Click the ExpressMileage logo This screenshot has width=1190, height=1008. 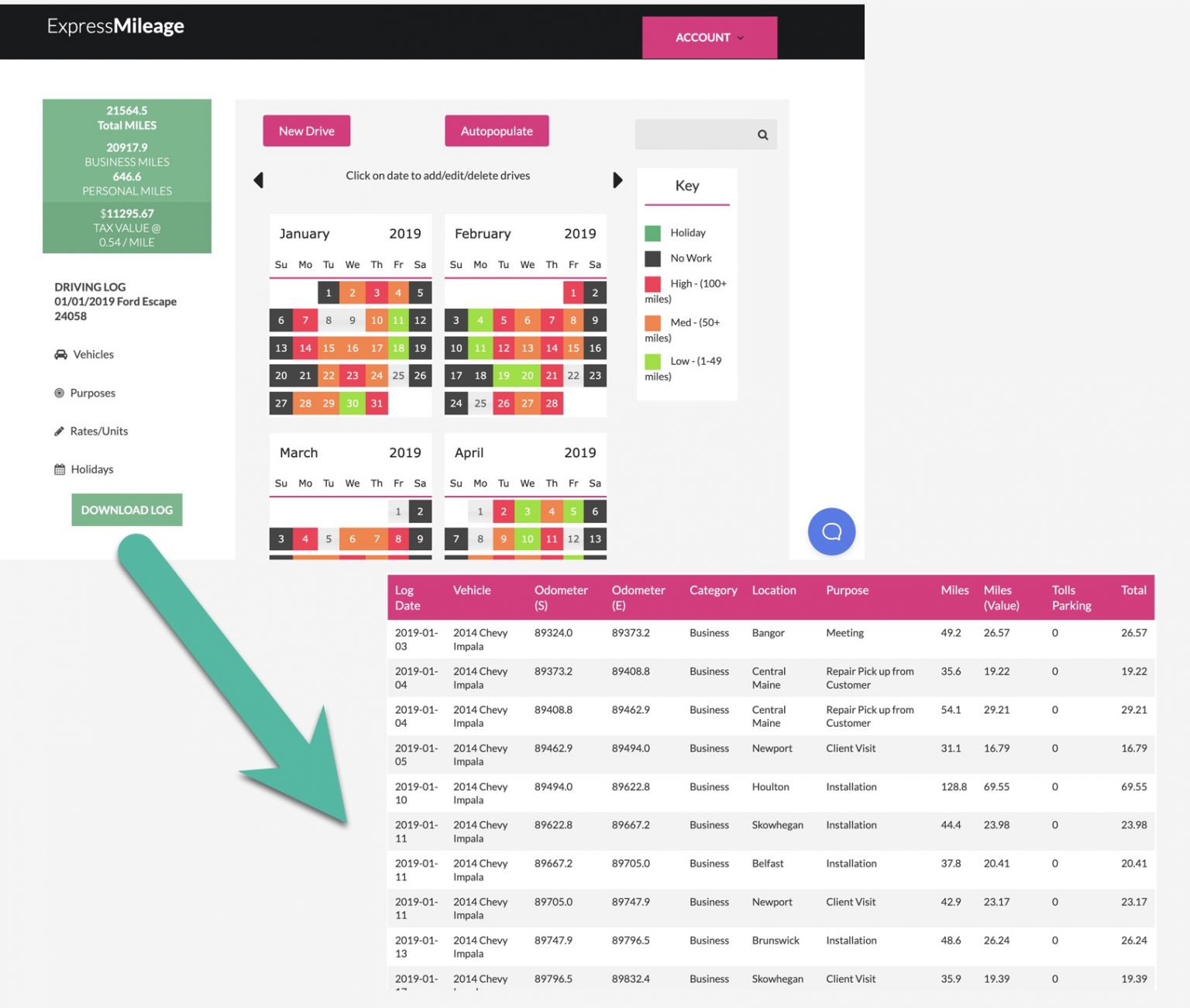tap(115, 26)
